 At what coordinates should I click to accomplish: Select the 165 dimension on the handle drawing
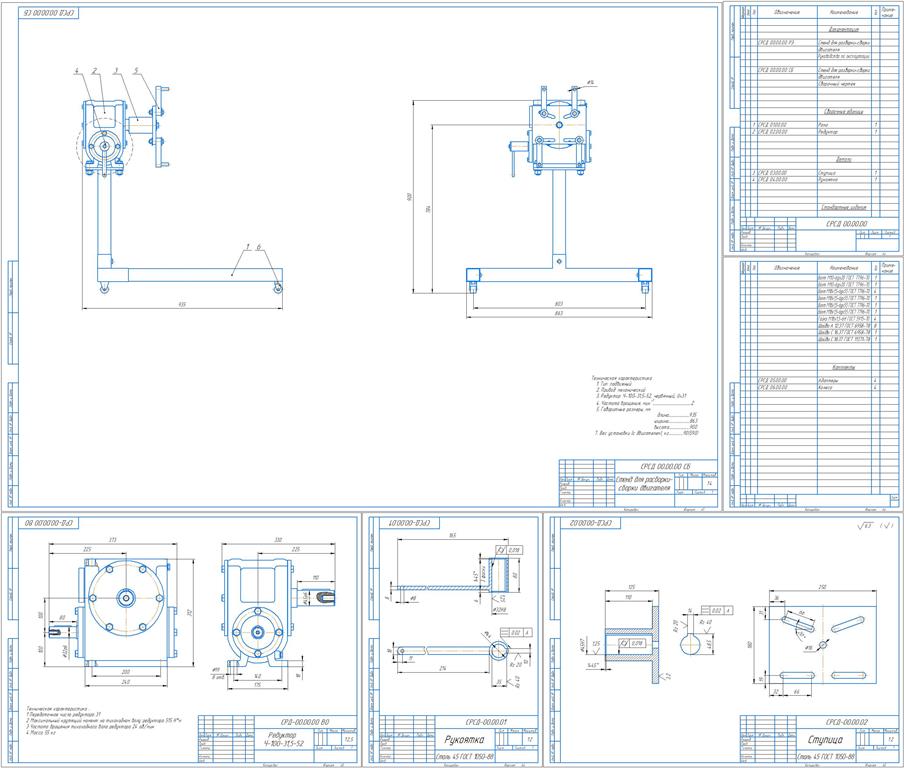pyautogui.click(x=451, y=536)
